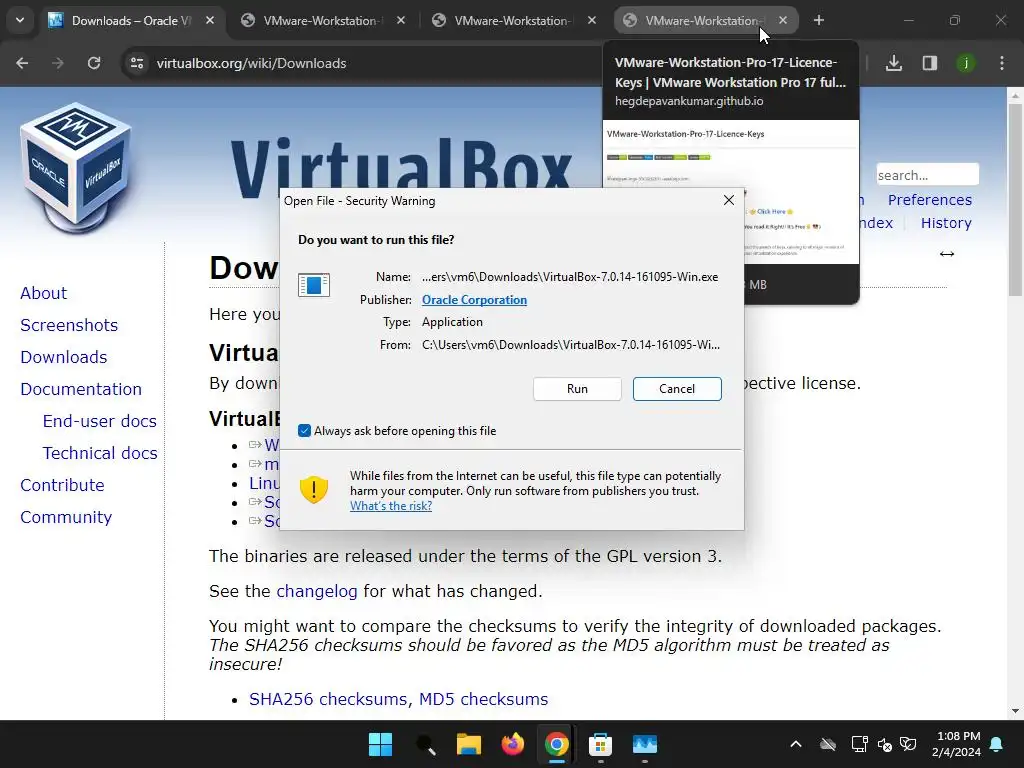The width and height of the screenshot is (1024, 768).
Task: Expand the system tray hidden icons
Action: pos(796,744)
